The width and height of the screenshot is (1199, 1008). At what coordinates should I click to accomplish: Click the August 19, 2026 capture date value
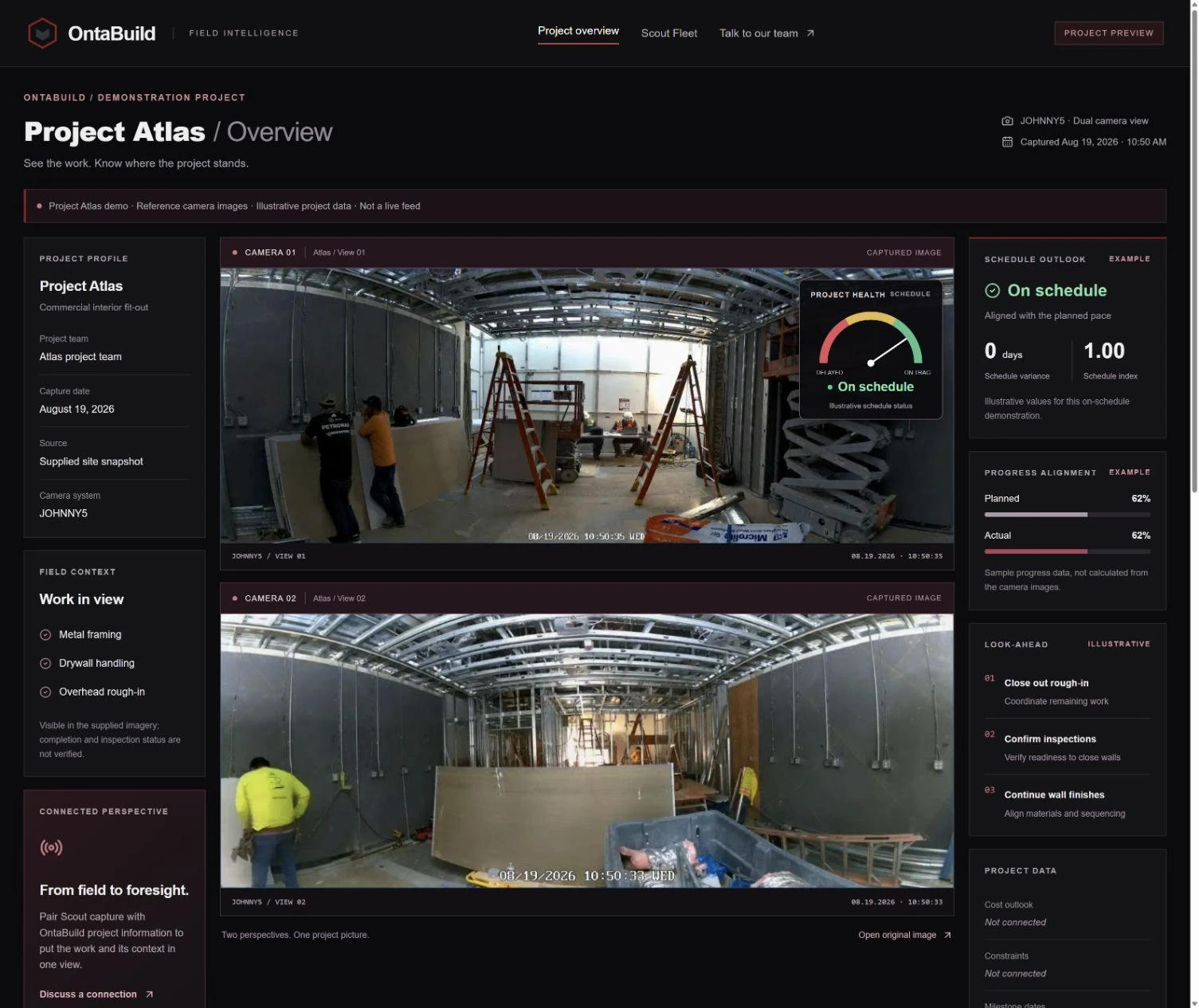(x=76, y=410)
